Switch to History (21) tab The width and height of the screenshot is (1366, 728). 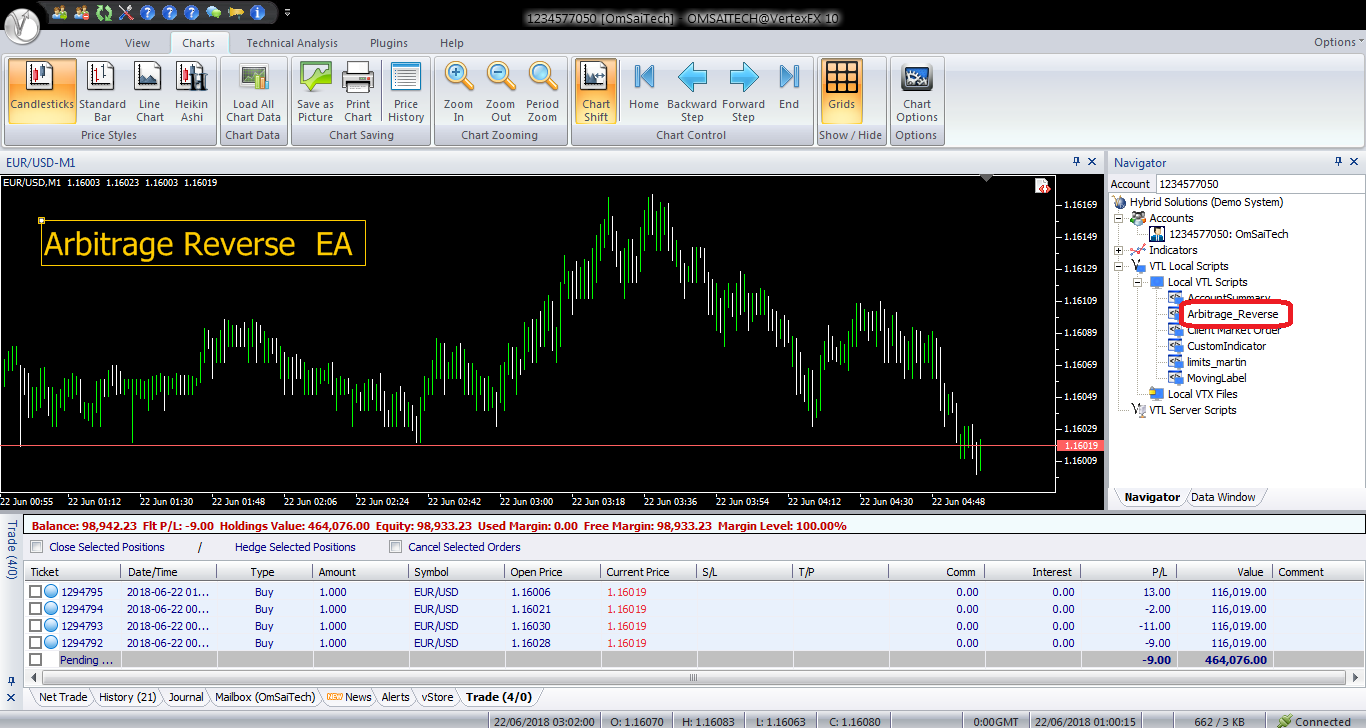127,697
